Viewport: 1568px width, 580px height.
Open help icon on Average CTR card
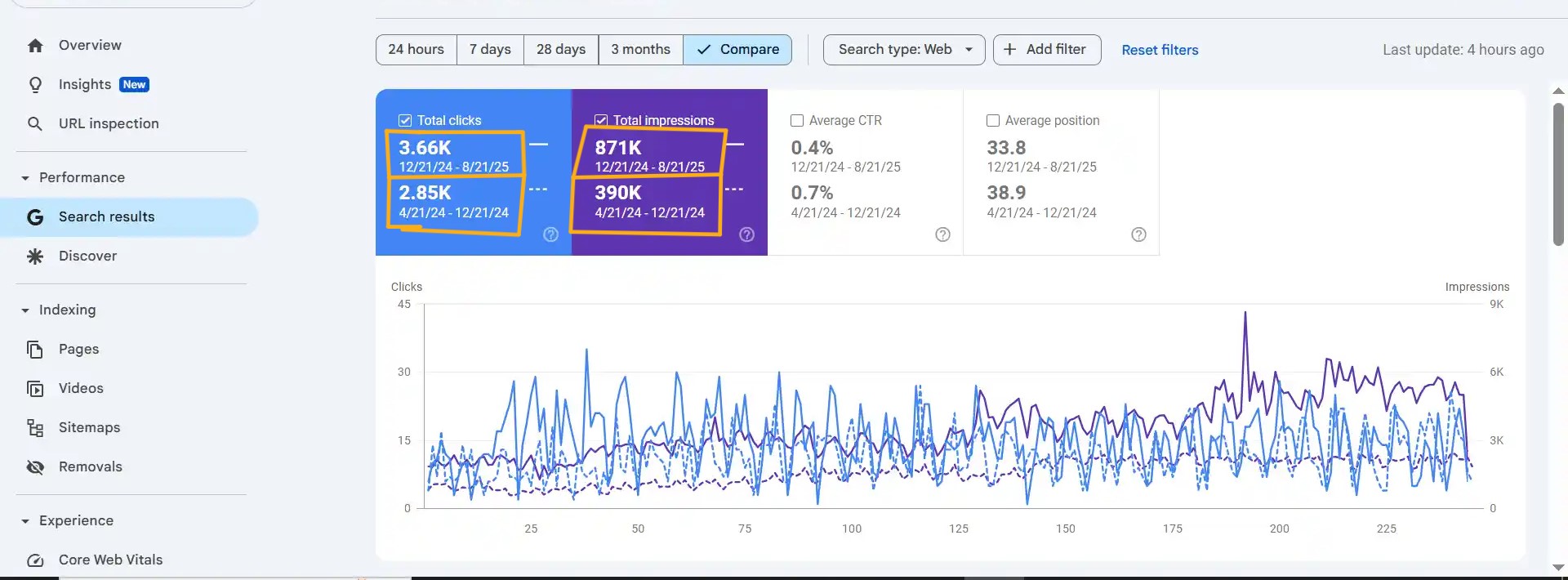tap(942, 235)
